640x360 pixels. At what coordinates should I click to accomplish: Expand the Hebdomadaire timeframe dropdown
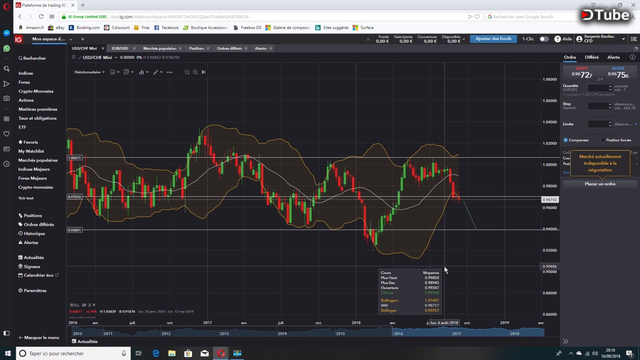(x=89, y=72)
